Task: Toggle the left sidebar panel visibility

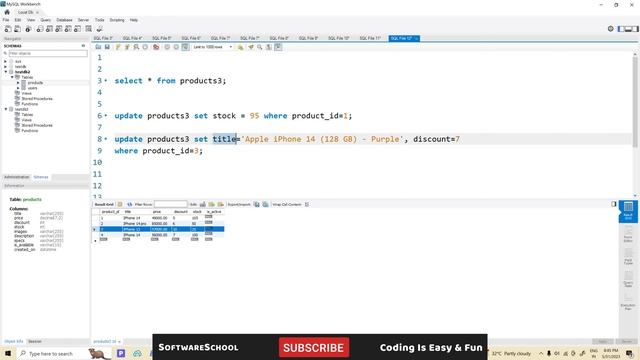Action: (621, 29)
